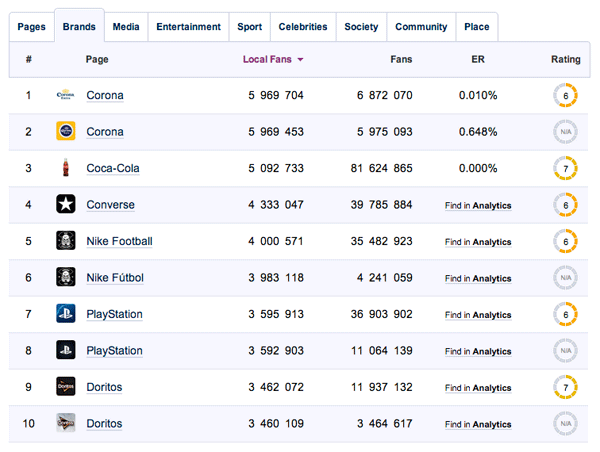
Task: Click fans value 3 464 617
Action: pyautogui.click(x=385, y=424)
